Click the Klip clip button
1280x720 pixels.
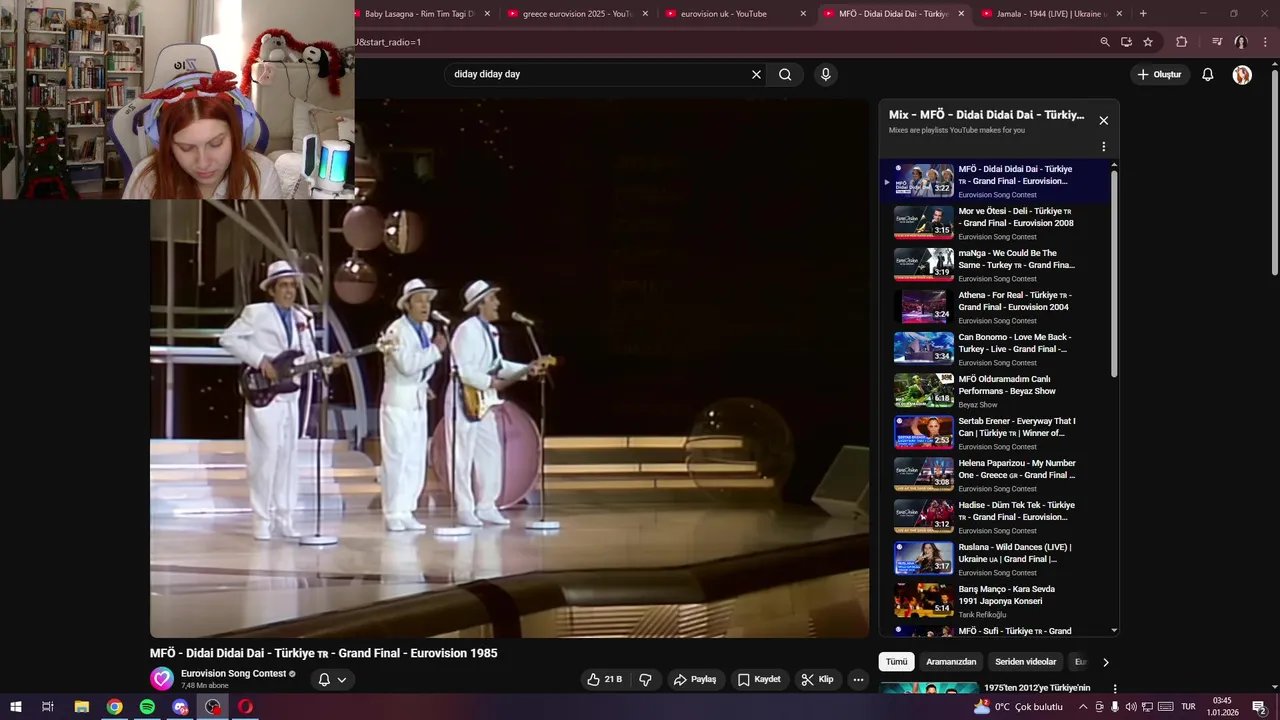click(x=817, y=680)
